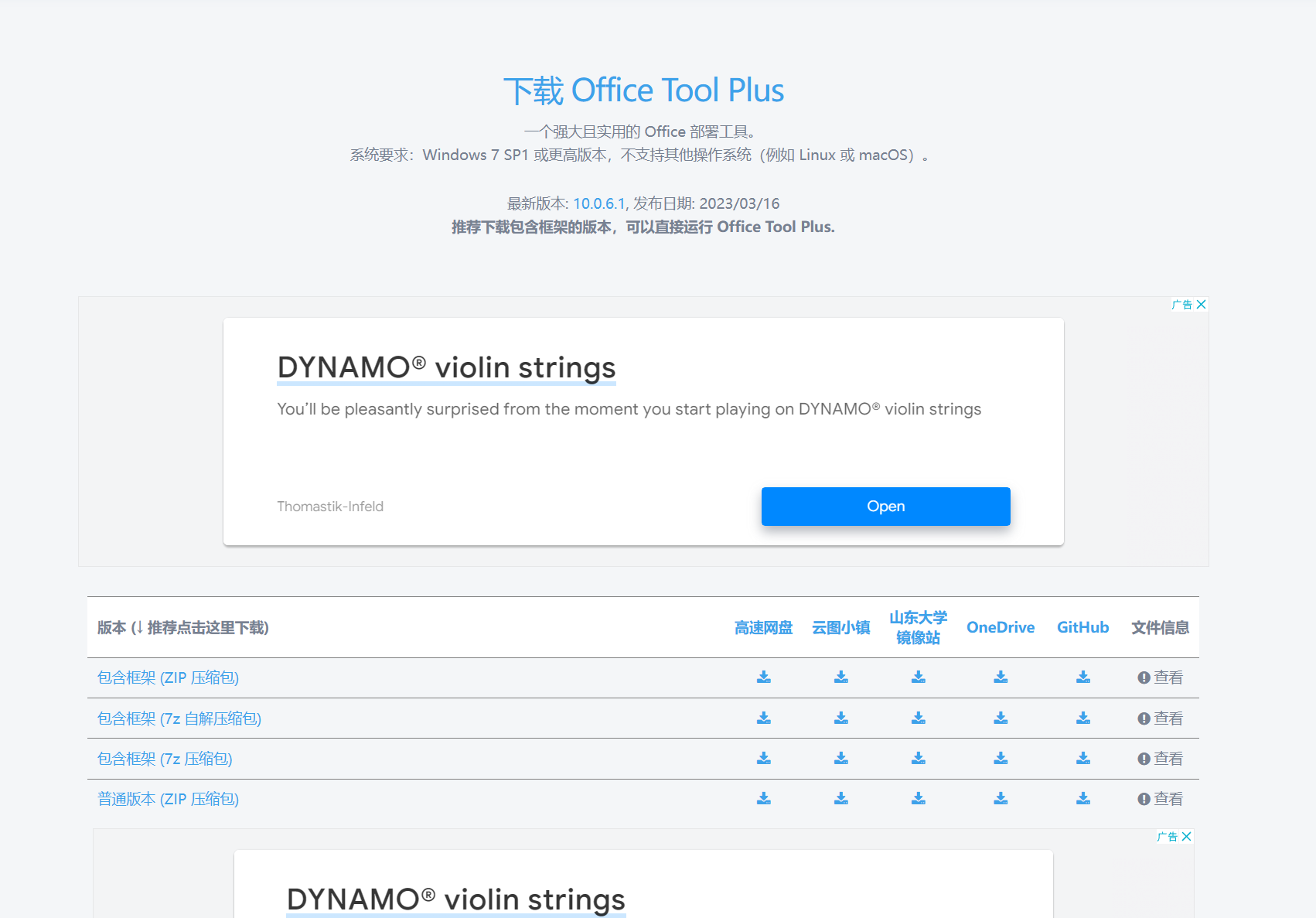Click the 高速网盘 column header

point(764,628)
